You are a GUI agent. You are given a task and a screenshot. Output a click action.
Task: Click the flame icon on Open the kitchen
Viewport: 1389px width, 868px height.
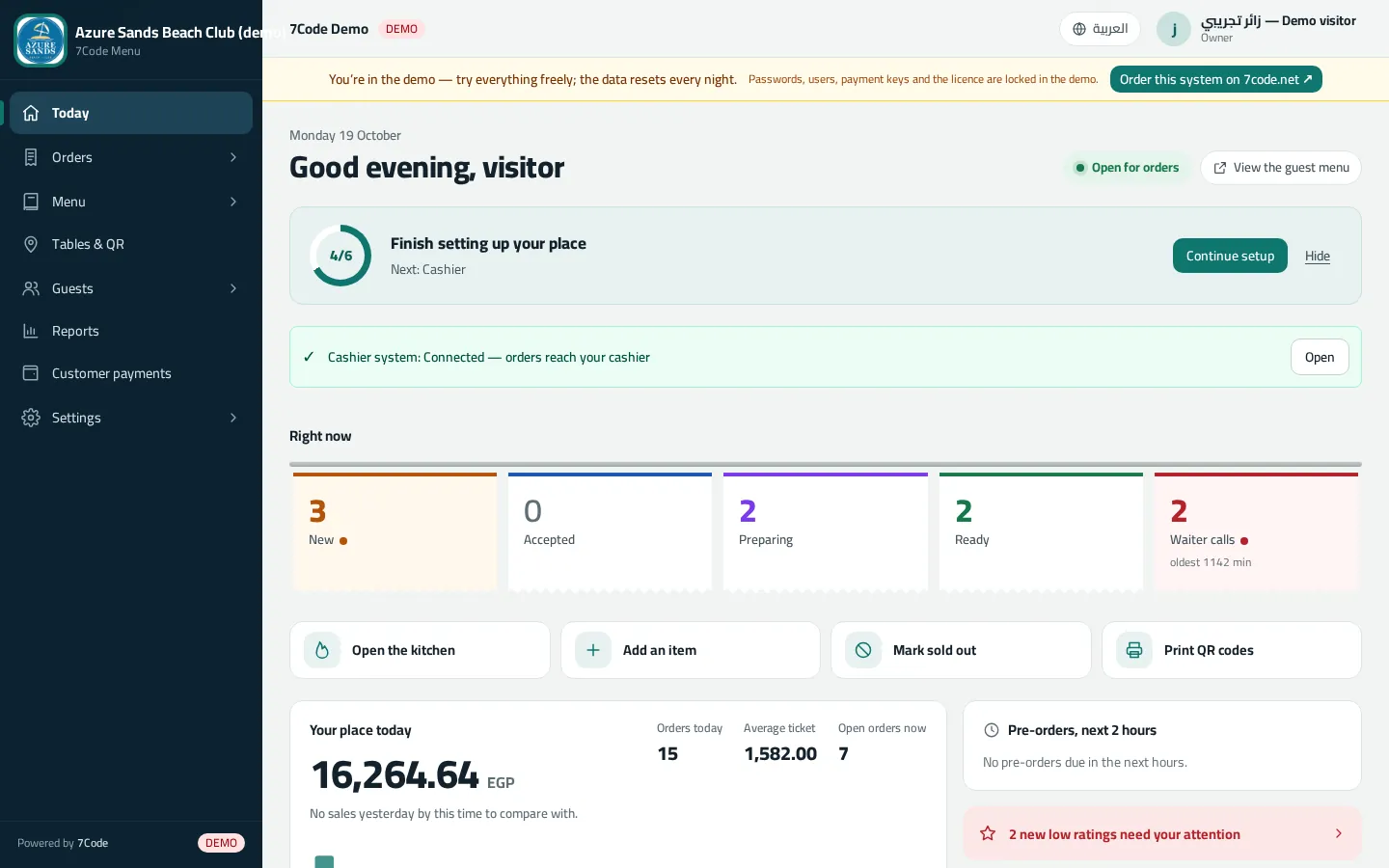[322, 650]
